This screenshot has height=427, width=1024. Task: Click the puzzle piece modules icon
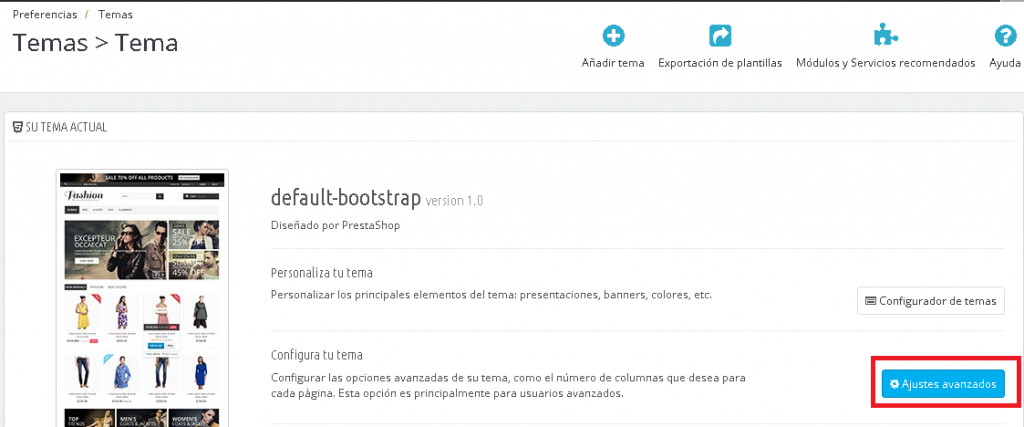point(885,37)
